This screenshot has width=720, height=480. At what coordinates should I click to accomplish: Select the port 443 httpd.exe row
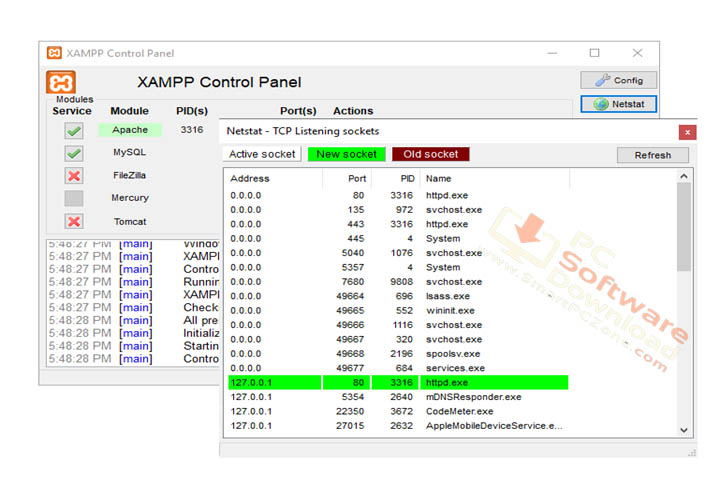(398, 224)
